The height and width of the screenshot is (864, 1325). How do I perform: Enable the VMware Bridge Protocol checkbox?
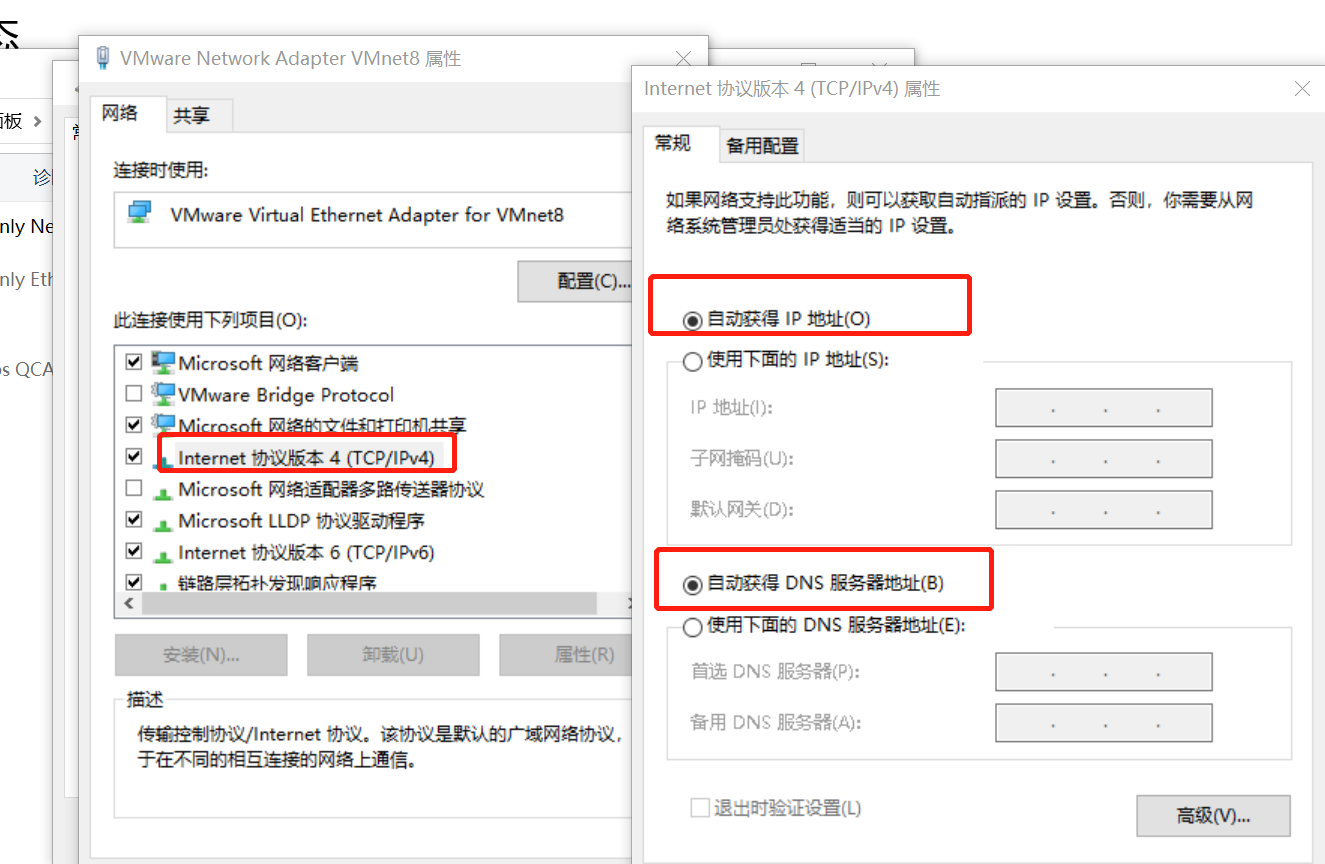click(134, 394)
